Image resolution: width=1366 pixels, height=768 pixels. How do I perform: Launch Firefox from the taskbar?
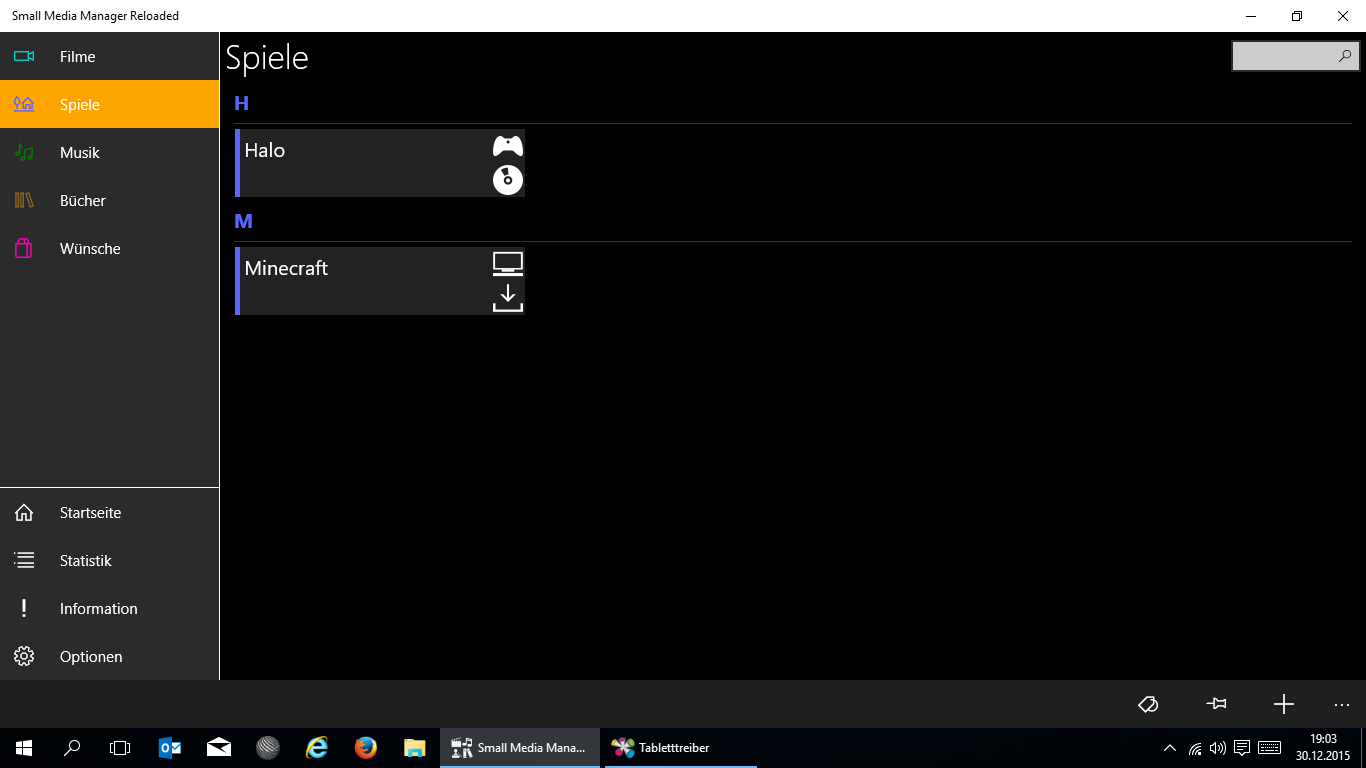366,748
